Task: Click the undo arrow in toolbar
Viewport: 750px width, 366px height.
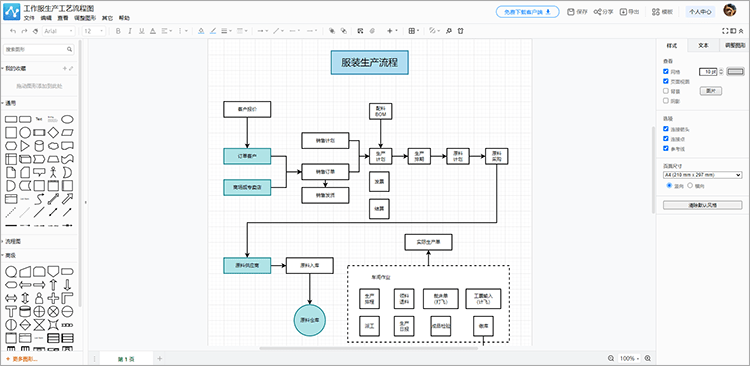Action: click(13, 31)
